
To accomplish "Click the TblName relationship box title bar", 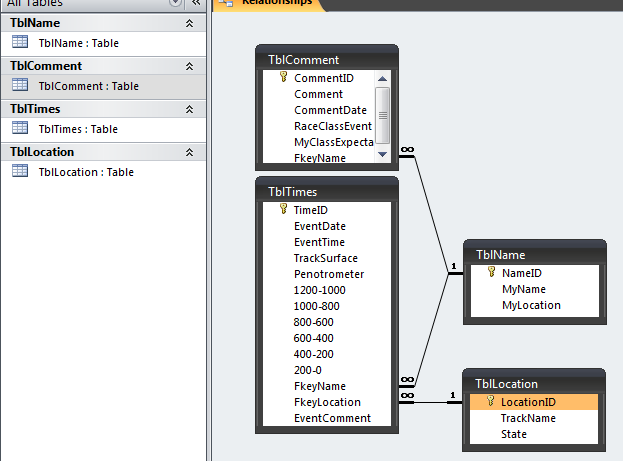I will pyautogui.click(x=534, y=254).
